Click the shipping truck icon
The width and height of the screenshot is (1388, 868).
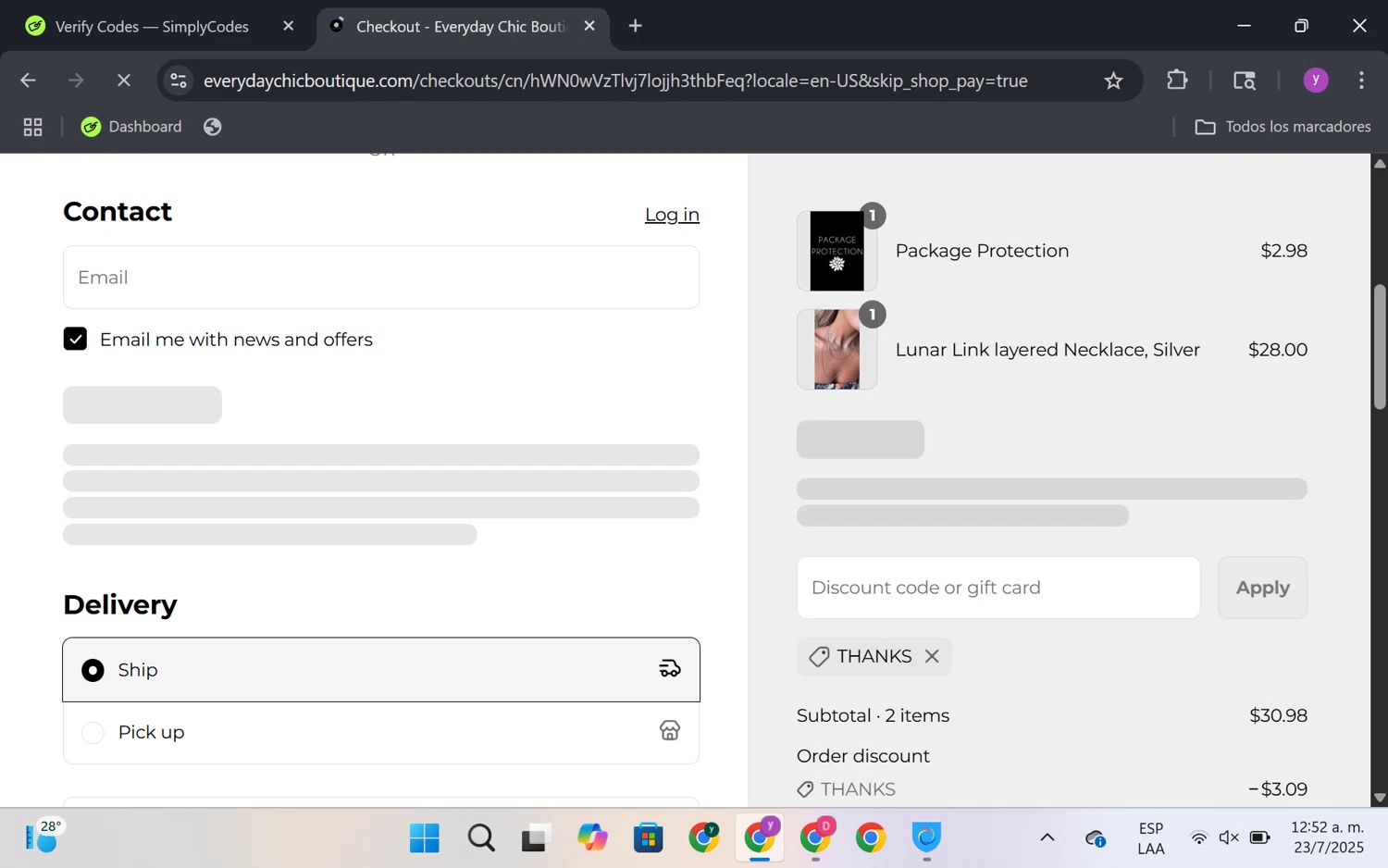[x=670, y=669]
